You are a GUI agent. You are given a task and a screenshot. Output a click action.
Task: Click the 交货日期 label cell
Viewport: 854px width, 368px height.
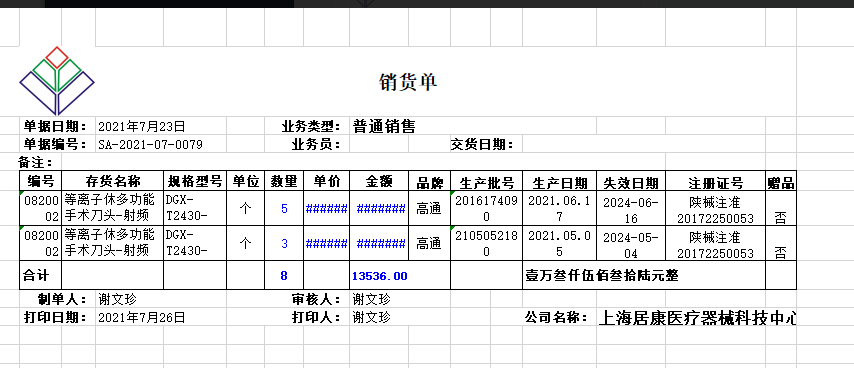pyautogui.click(x=482, y=144)
